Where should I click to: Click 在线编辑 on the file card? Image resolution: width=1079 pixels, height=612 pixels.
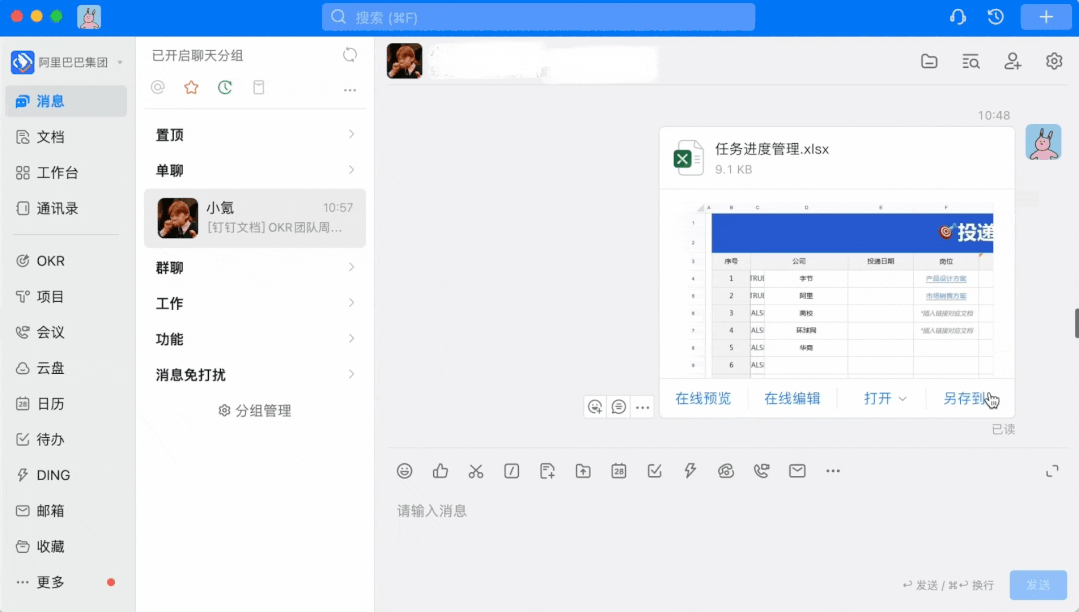click(792, 399)
